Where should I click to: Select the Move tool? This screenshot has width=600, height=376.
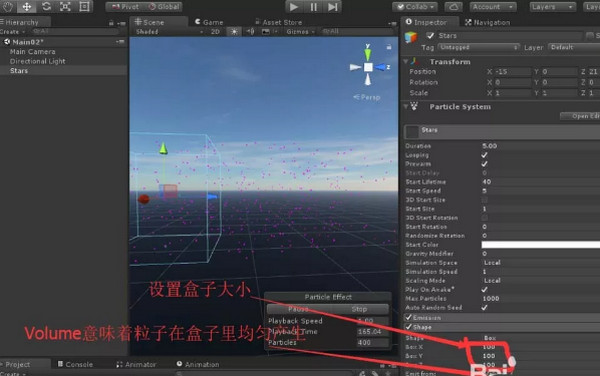[x=26, y=6]
